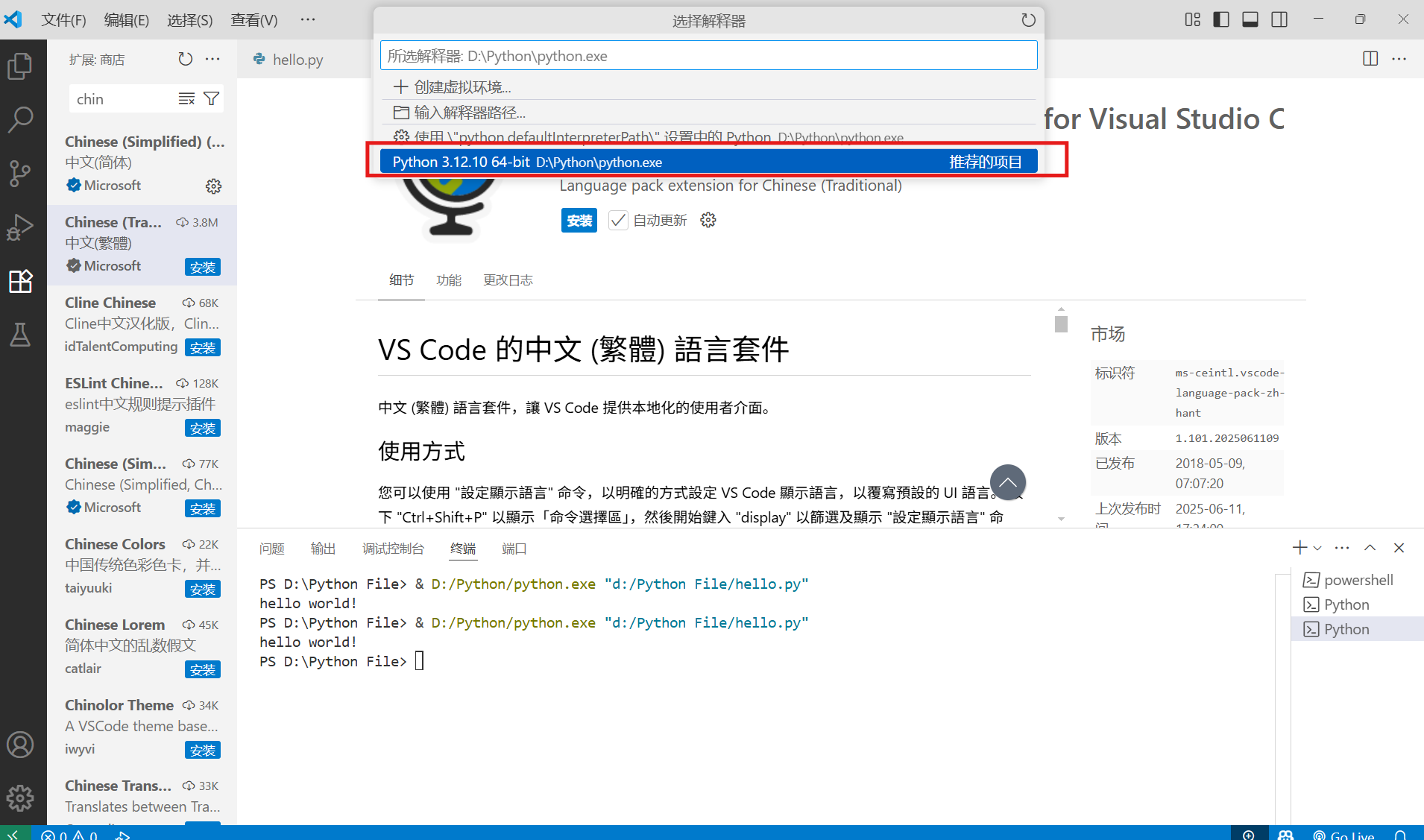Viewport: 1424px width, 840px height.
Task: Choose 创建虚拟环境... option
Action: pyautogui.click(x=708, y=87)
